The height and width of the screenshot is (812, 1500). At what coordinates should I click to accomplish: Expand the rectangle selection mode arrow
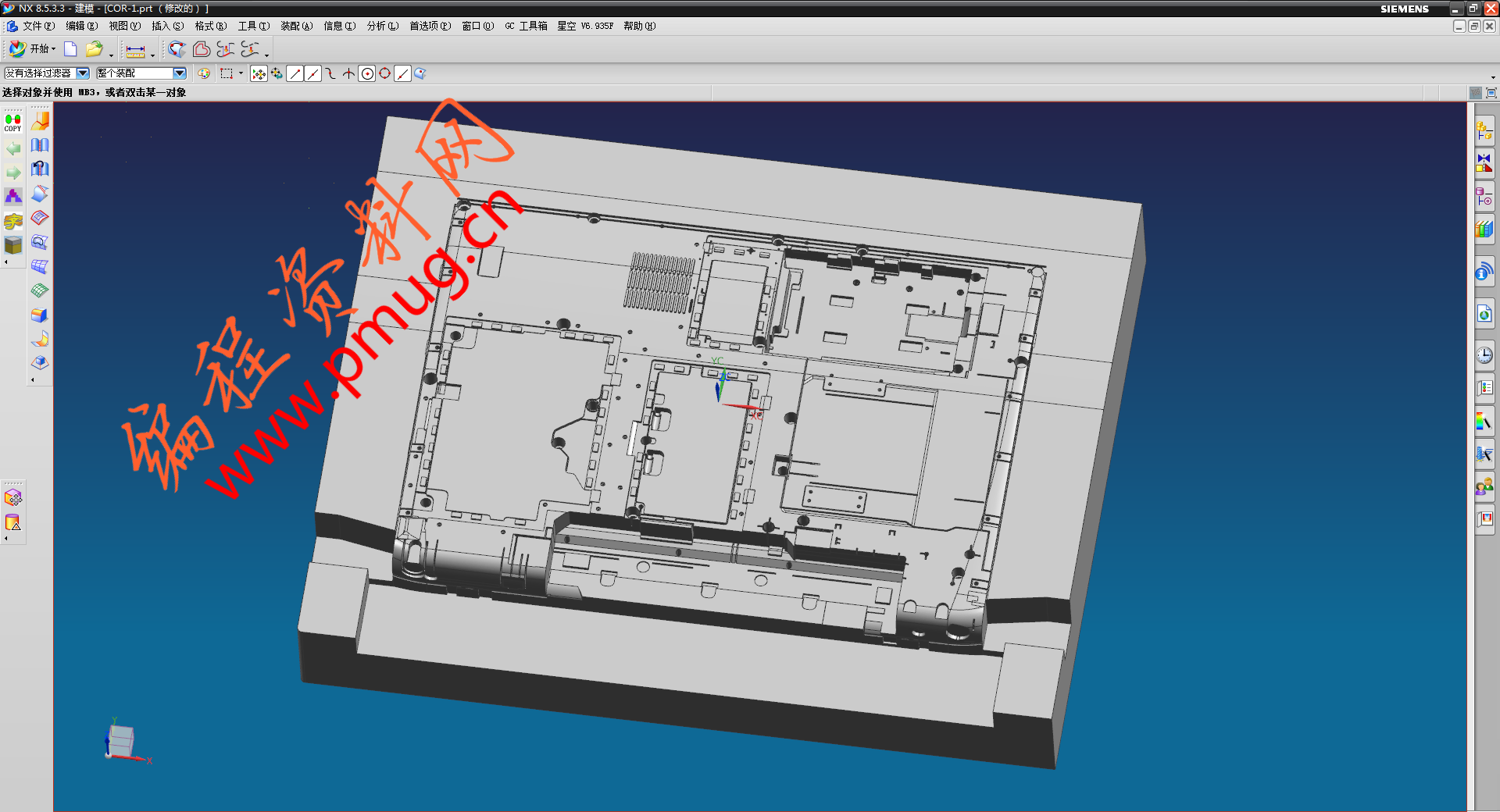(241, 73)
